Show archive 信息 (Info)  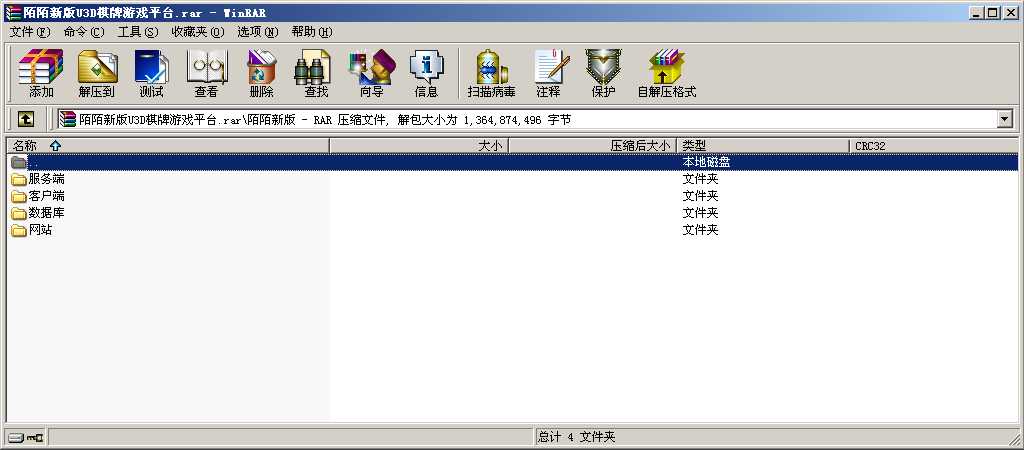426,72
